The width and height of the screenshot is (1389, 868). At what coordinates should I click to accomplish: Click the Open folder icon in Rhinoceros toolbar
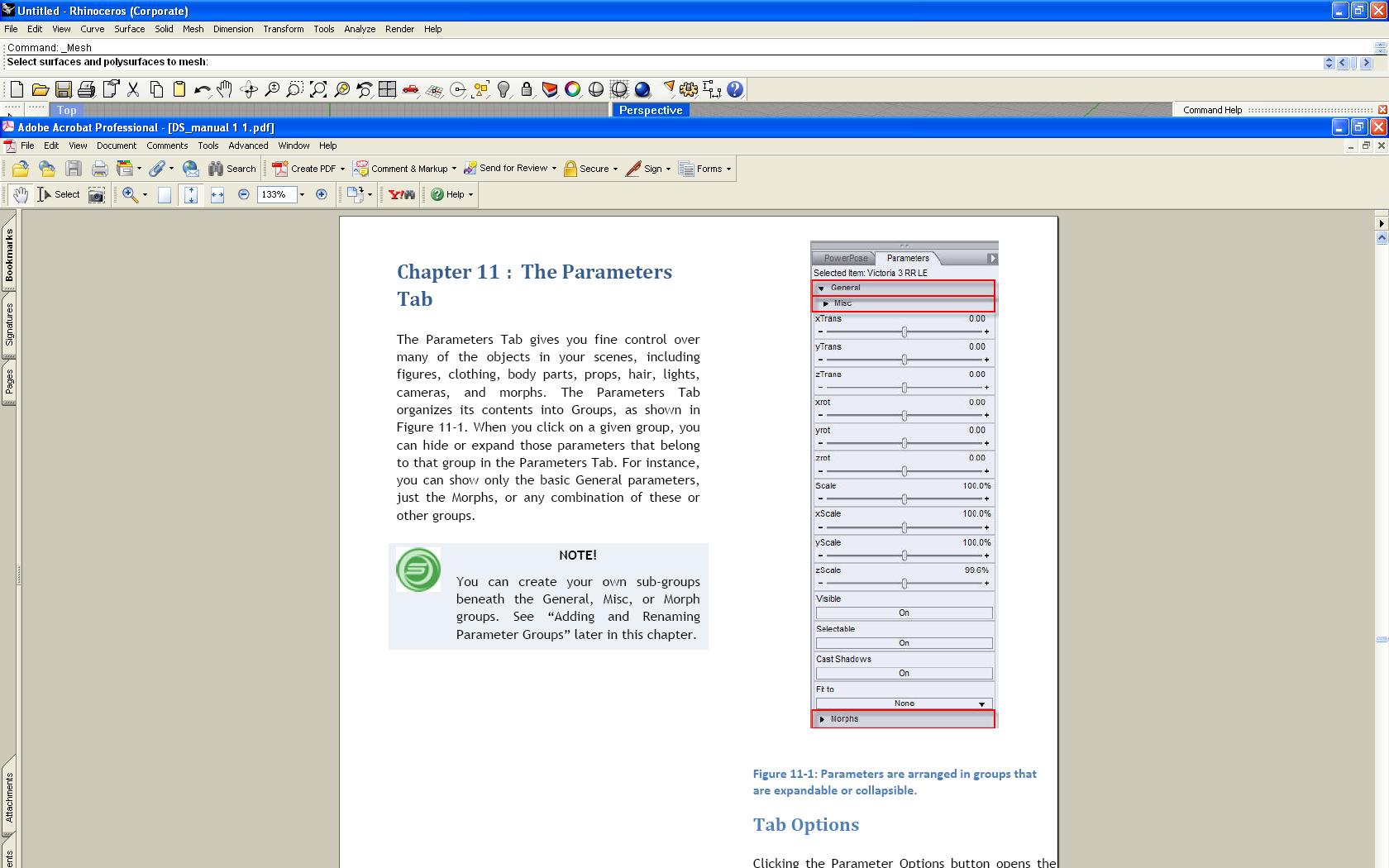click(x=40, y=89)
